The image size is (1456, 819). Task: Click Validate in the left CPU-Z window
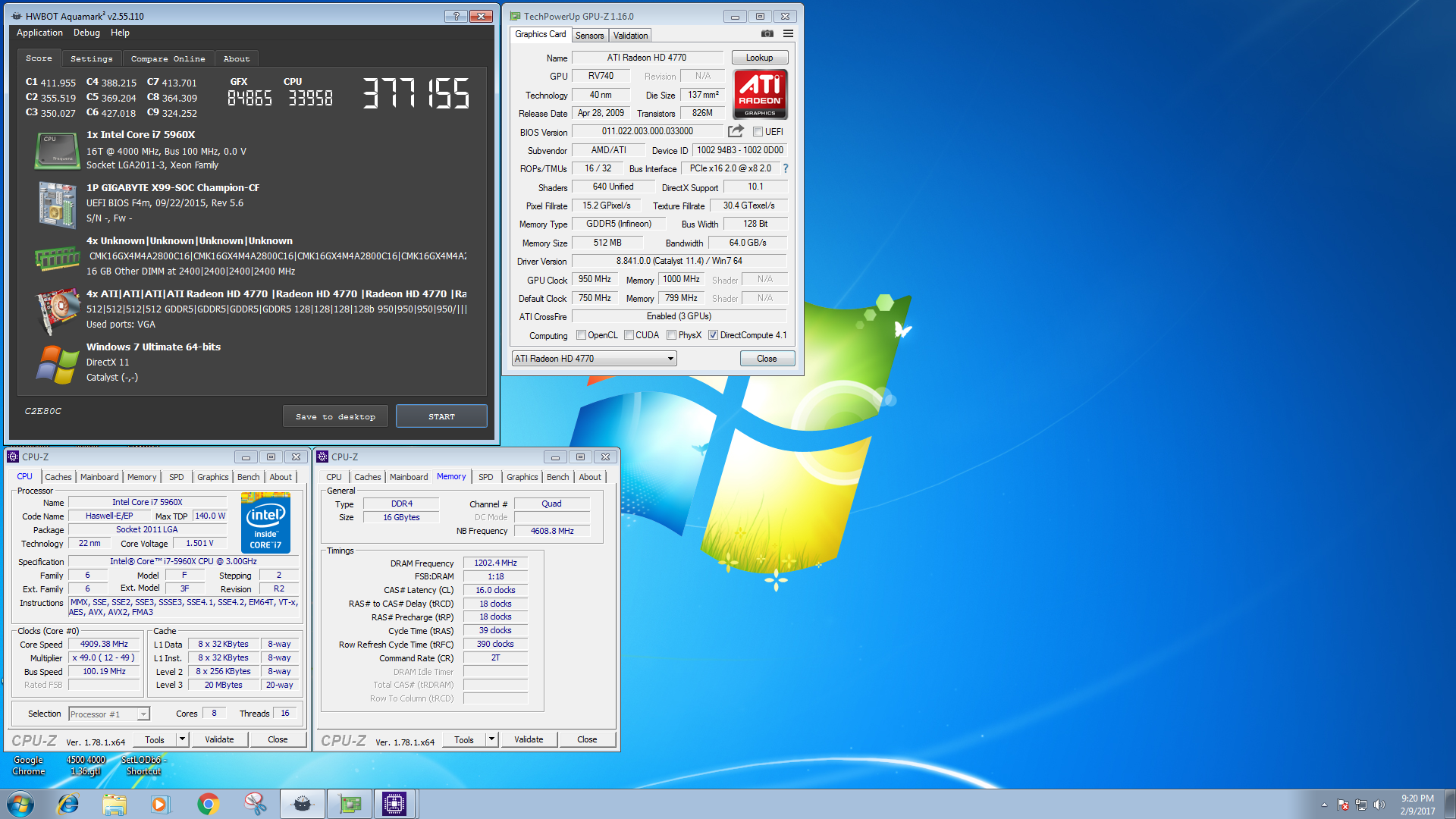coord(219,739)
